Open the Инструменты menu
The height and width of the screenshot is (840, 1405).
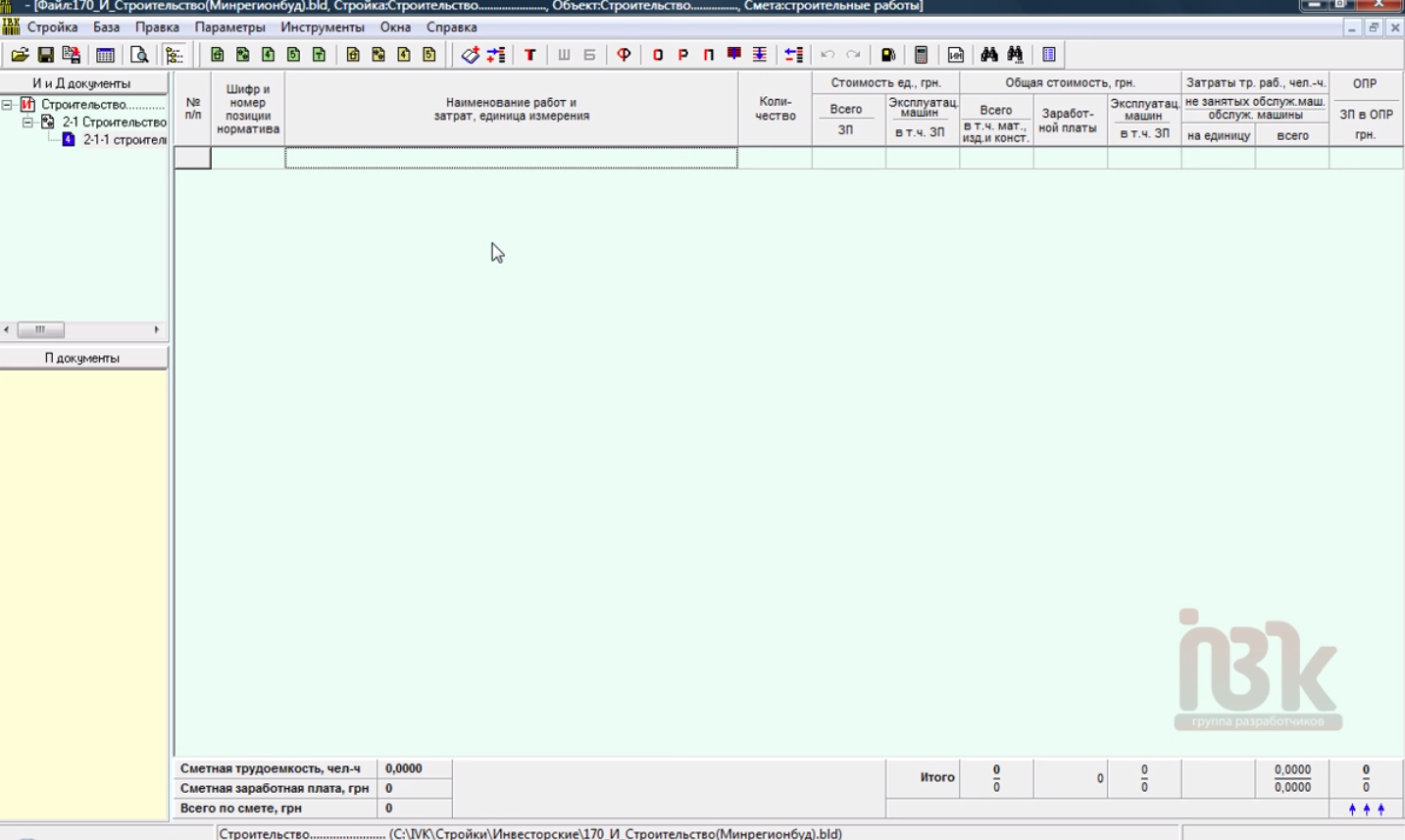323,27
